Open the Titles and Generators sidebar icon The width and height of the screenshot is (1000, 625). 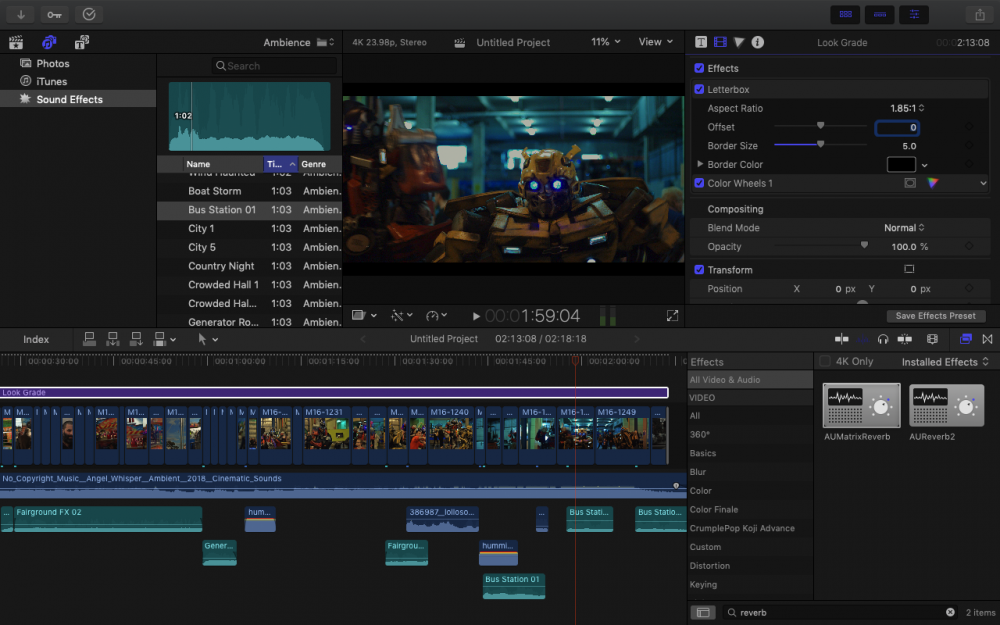[81, 42]
